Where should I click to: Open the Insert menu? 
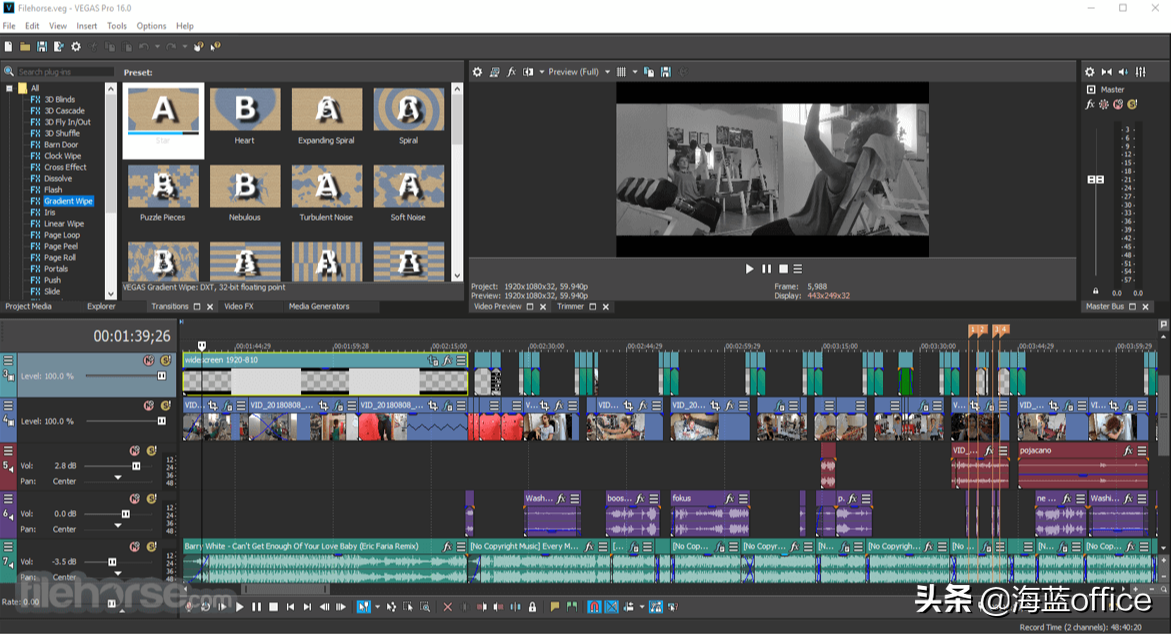click(x=87, y=26)
